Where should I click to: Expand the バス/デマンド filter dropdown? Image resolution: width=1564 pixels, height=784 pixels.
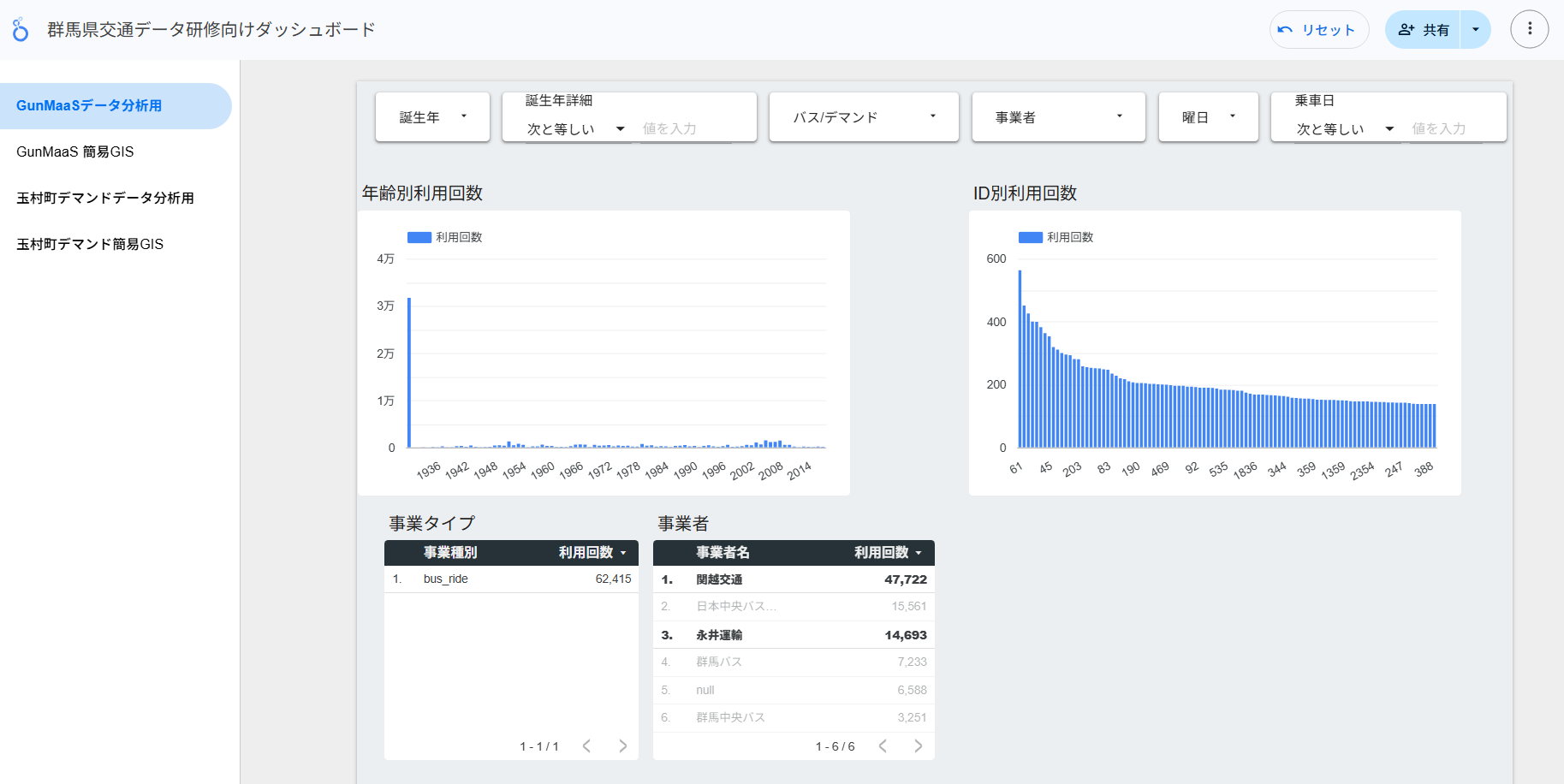point(863,117)
